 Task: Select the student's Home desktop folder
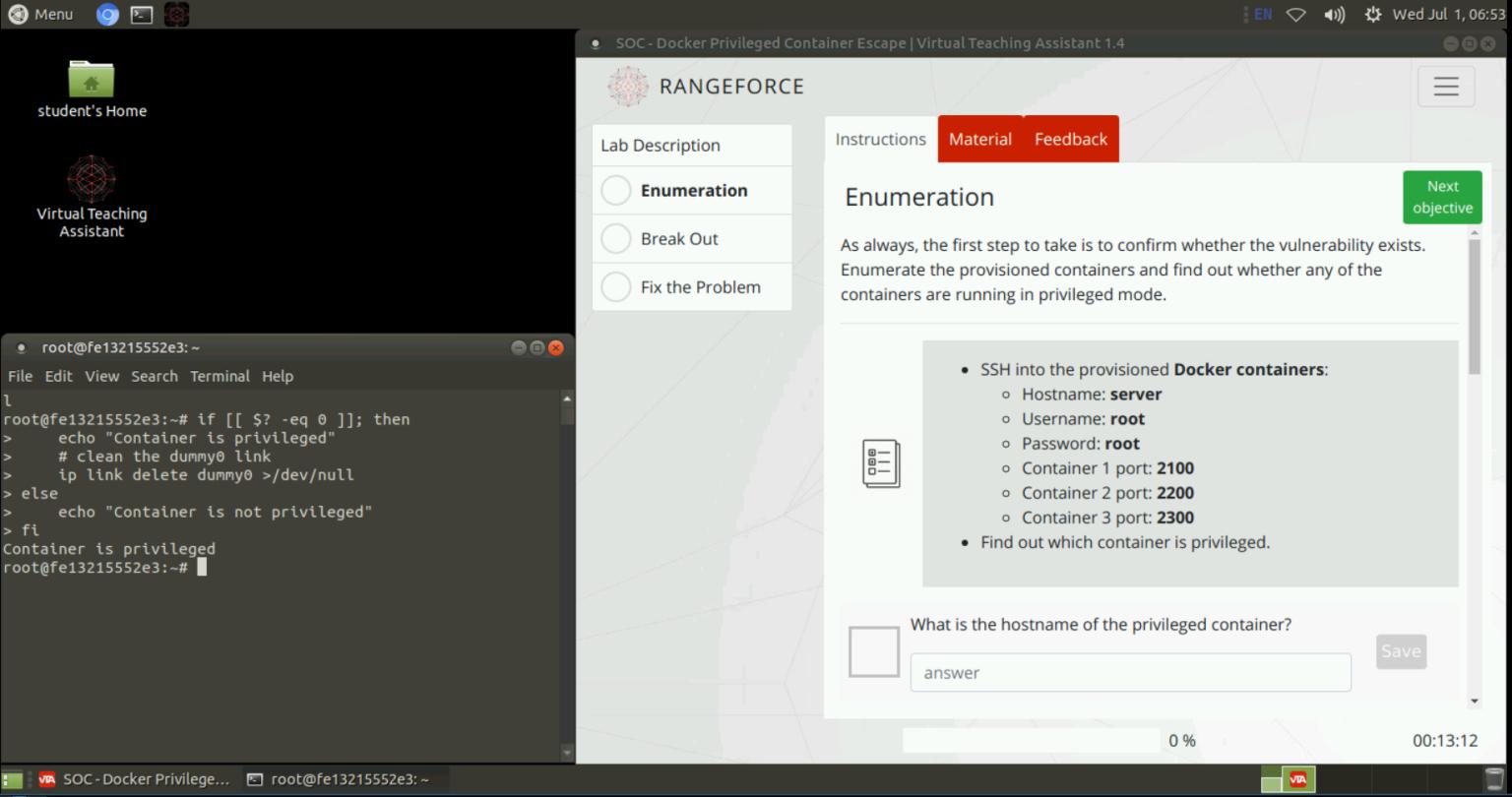coord(92,90)
